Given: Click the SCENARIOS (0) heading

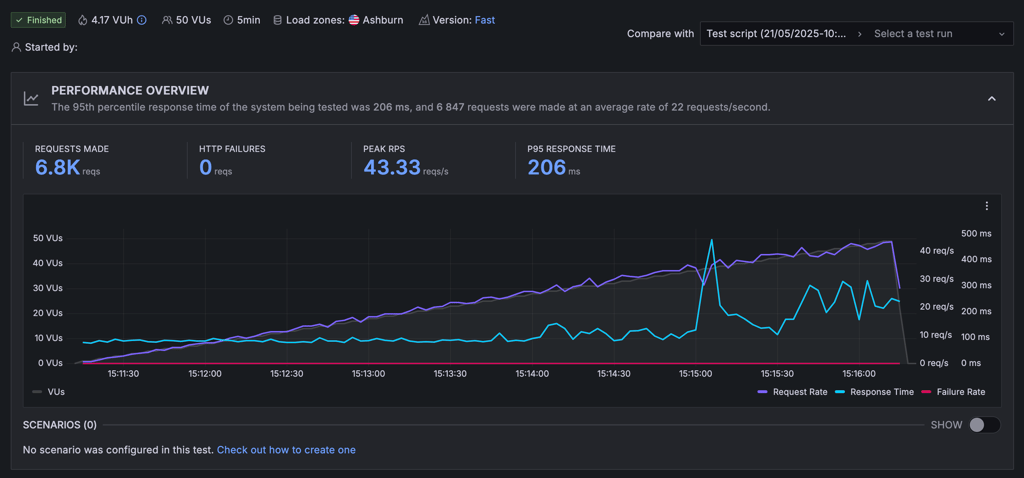Looking at the screenshot, I should (x=59, y=425).
